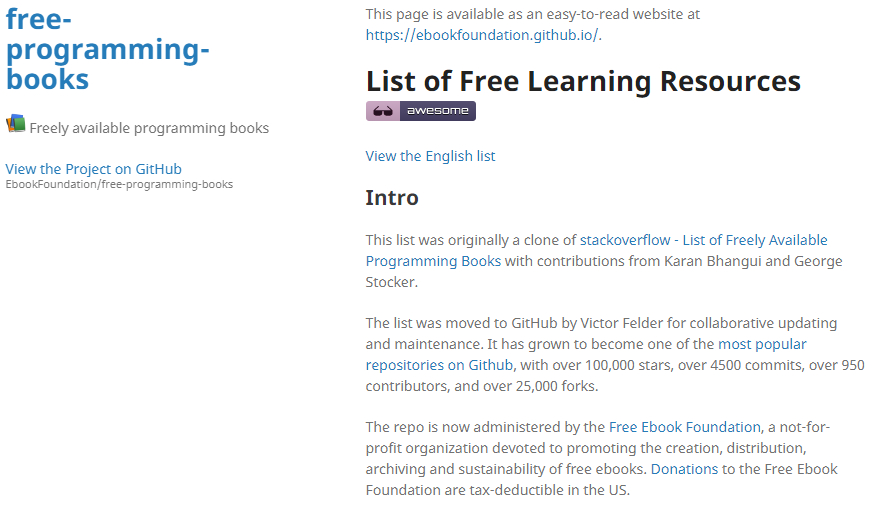
Task: Click the books emoji icon
Action: point(15,124)
